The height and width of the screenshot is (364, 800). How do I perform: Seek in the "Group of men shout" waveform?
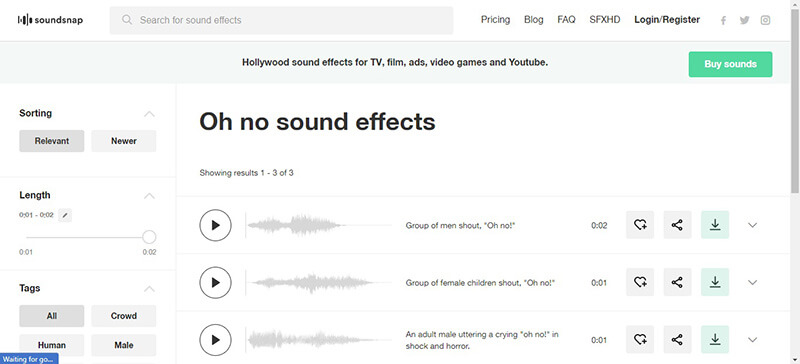[x=319, y=225]
